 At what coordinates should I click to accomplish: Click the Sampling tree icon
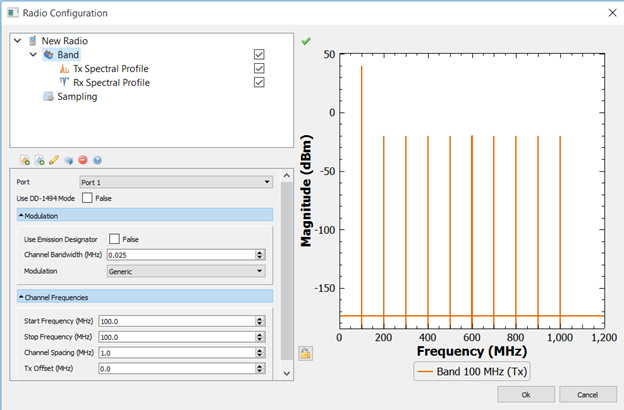49,96
